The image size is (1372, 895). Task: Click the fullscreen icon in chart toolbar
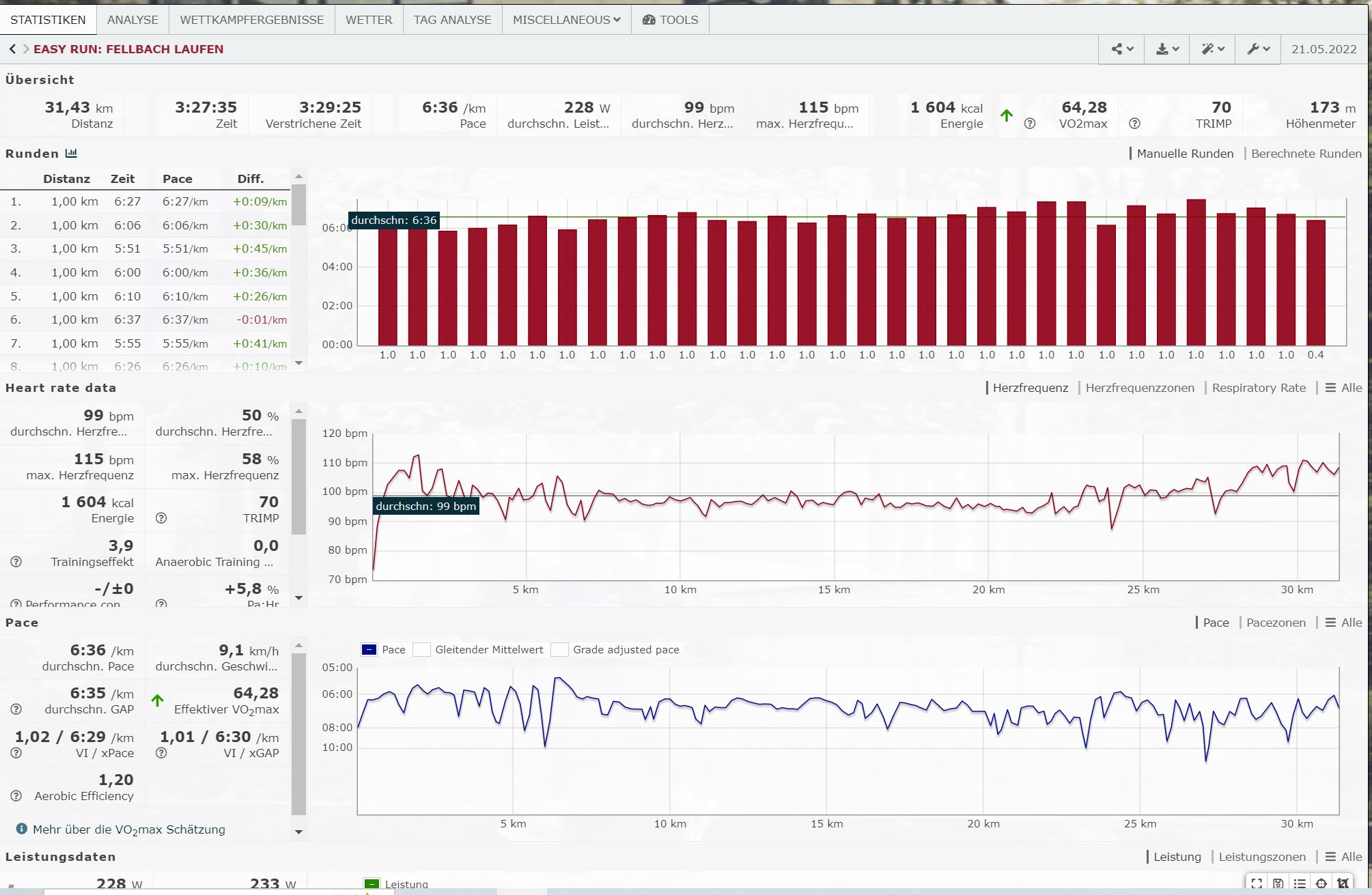(1257, 883)
